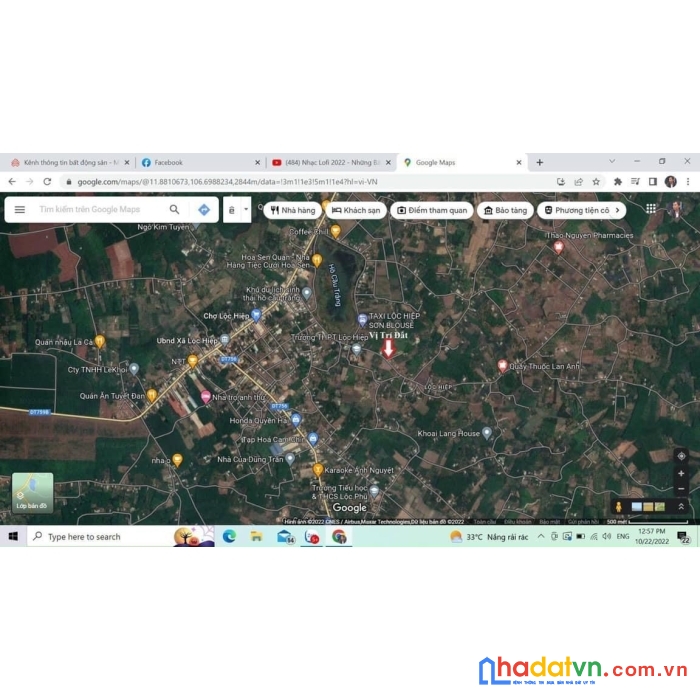Reload the current page
This screenshot has width=700, height=700.
pos(47,182)
